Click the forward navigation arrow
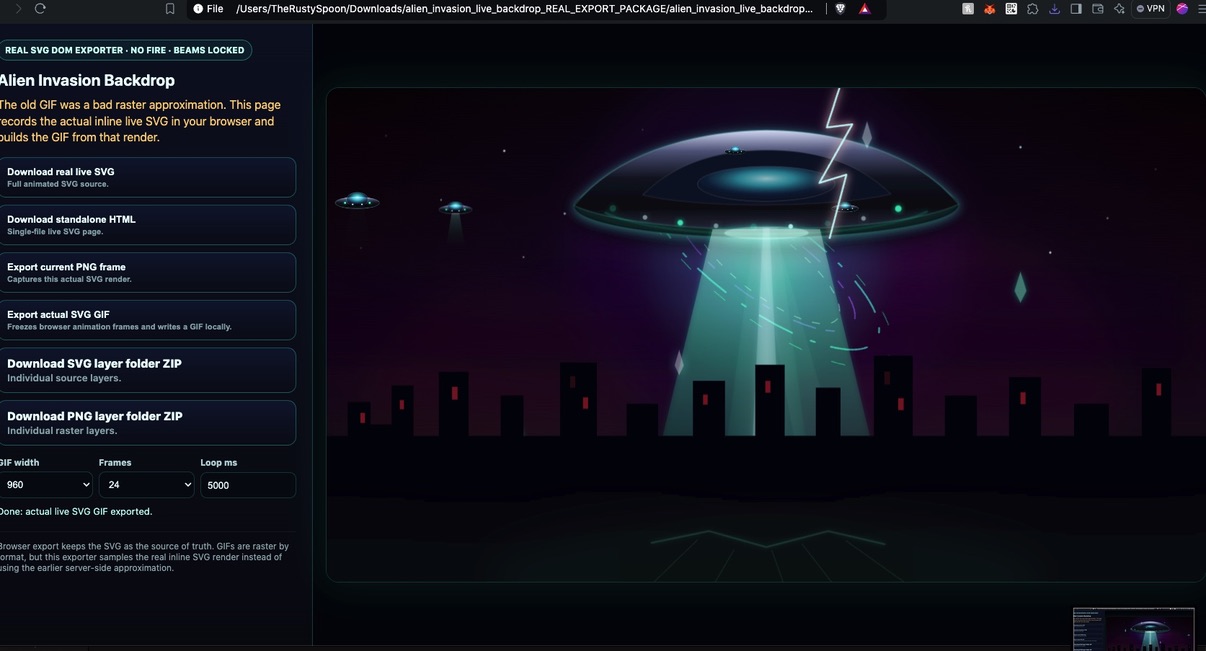This screenshot has height=651, width=1206. coord(18,8)
